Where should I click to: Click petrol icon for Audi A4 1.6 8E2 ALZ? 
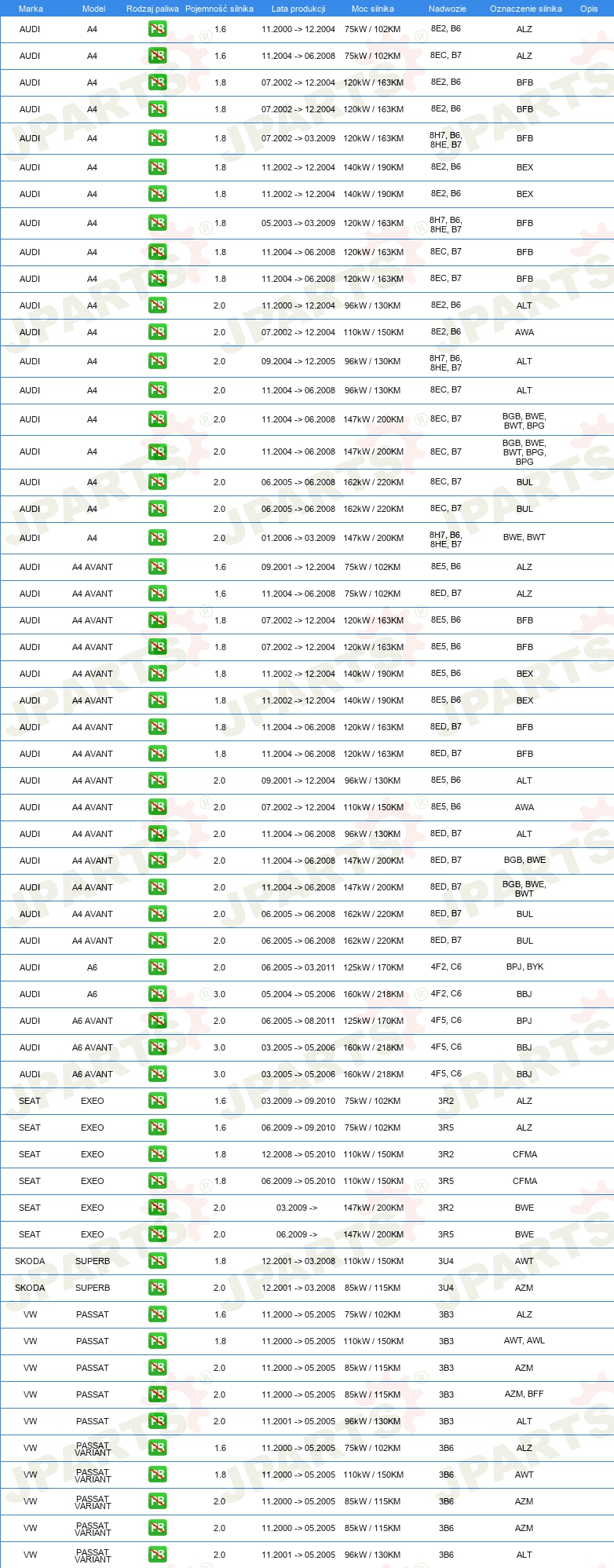point(157,29)
